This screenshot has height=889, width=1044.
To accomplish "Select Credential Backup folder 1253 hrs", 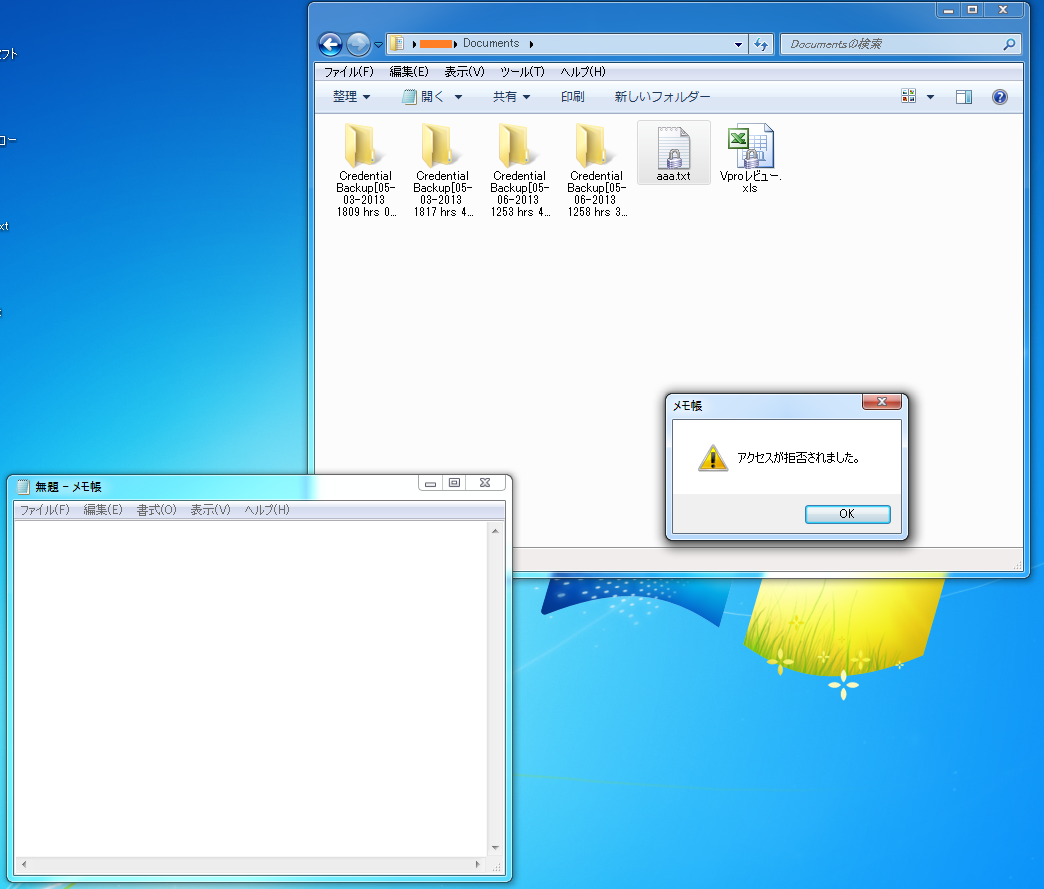I will 519,170.
